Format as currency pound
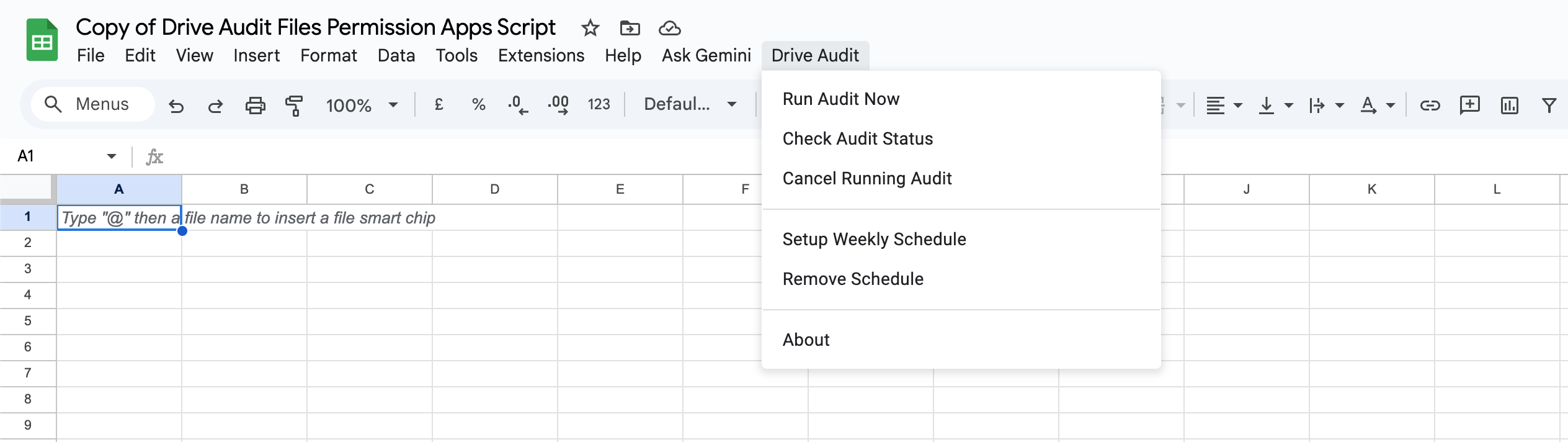Viewport: 1568px width, 442px height. point(439,104)
